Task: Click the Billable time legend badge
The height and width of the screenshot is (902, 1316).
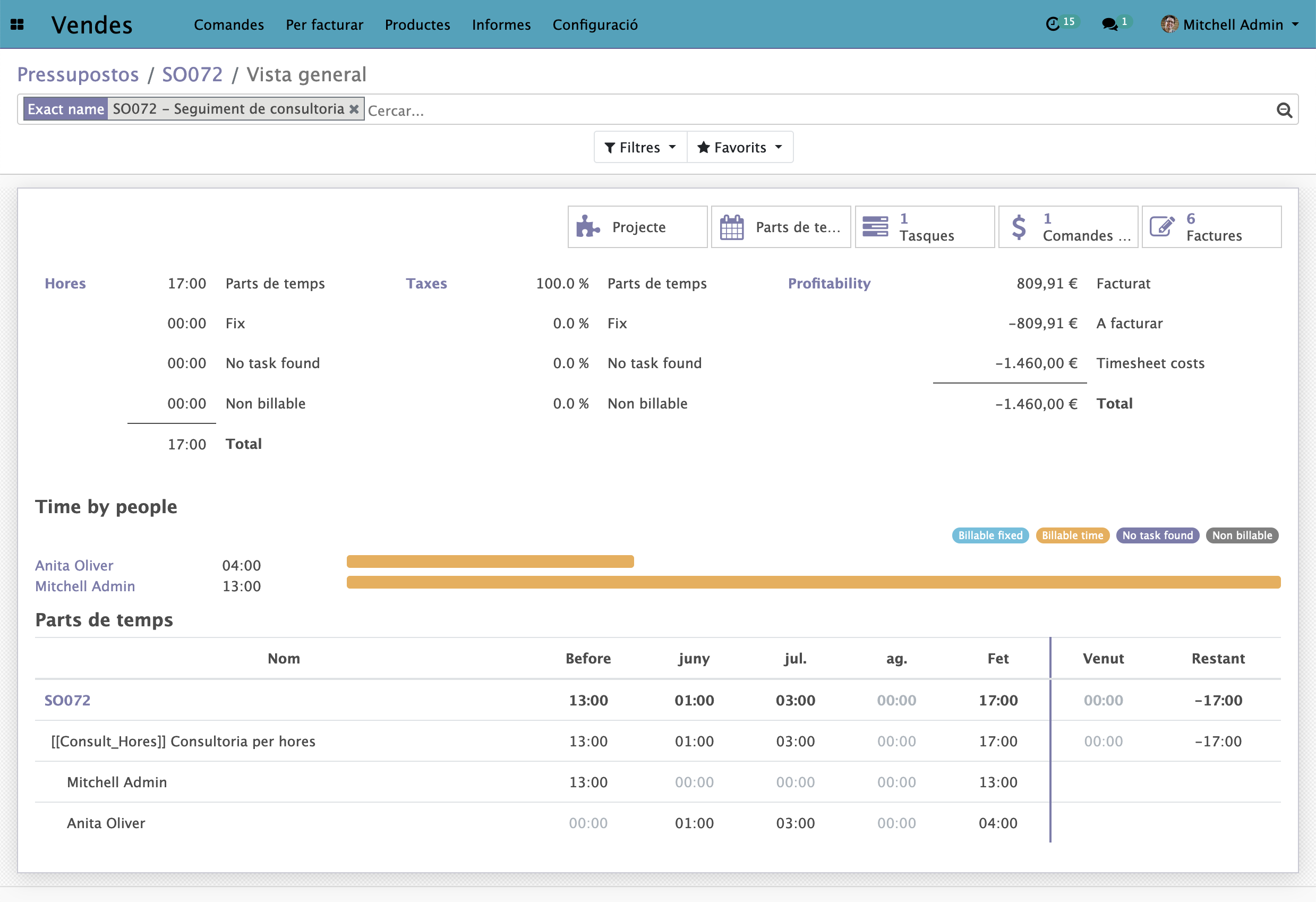Action: click(x=1073, y=535)
